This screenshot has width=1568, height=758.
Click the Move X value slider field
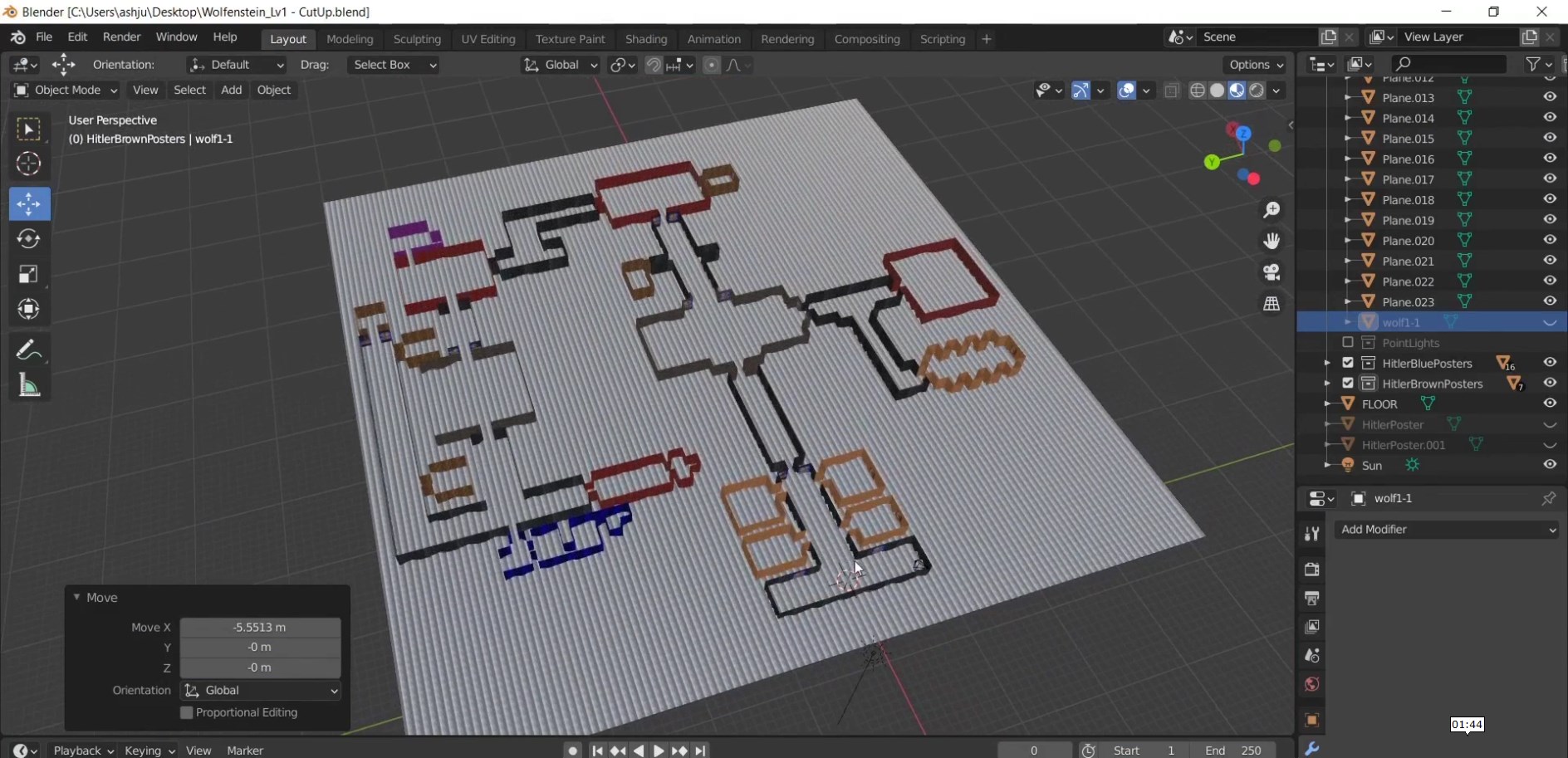(260, 627)
